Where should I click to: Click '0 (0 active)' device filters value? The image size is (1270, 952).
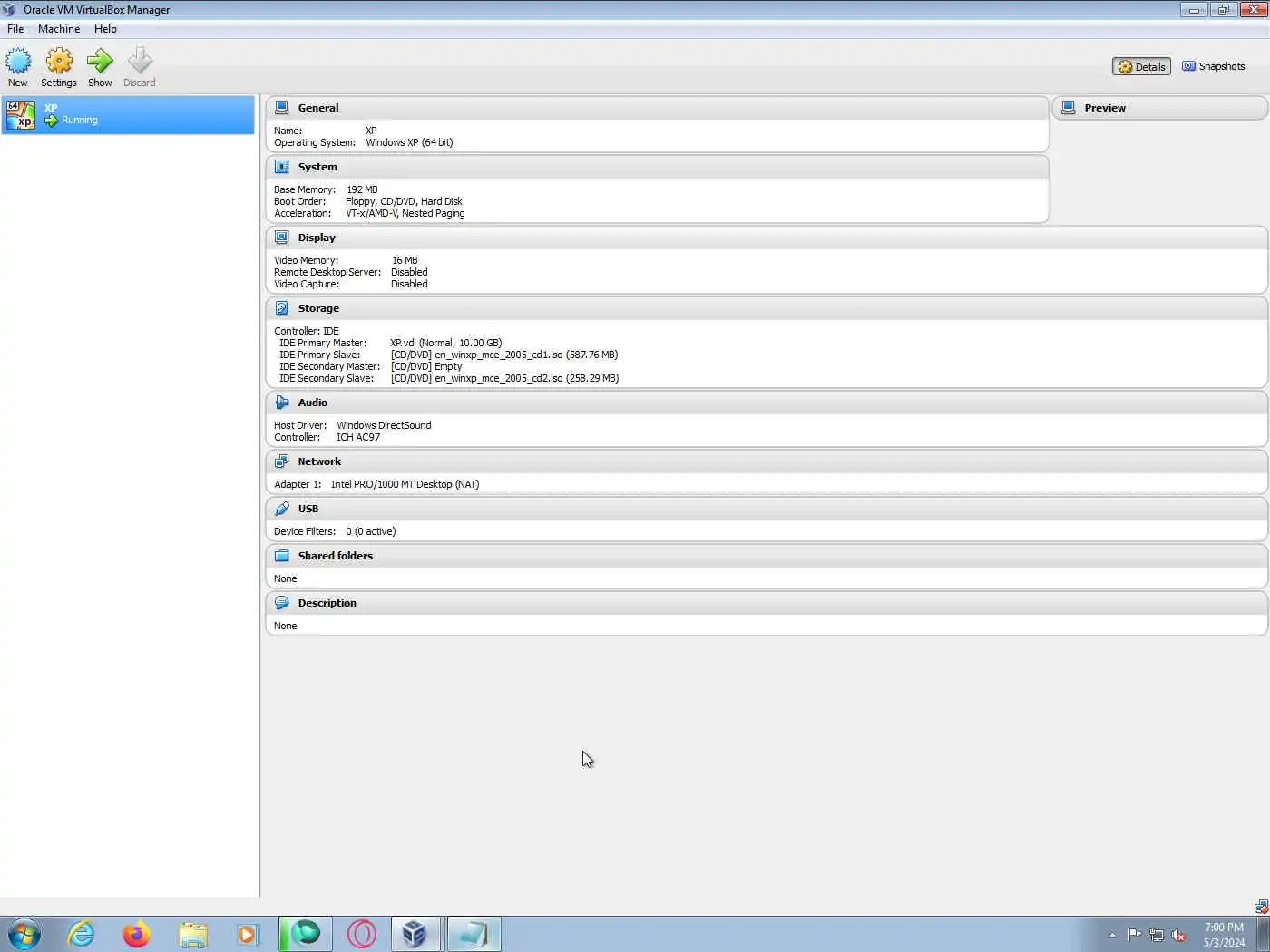point(370,531)
